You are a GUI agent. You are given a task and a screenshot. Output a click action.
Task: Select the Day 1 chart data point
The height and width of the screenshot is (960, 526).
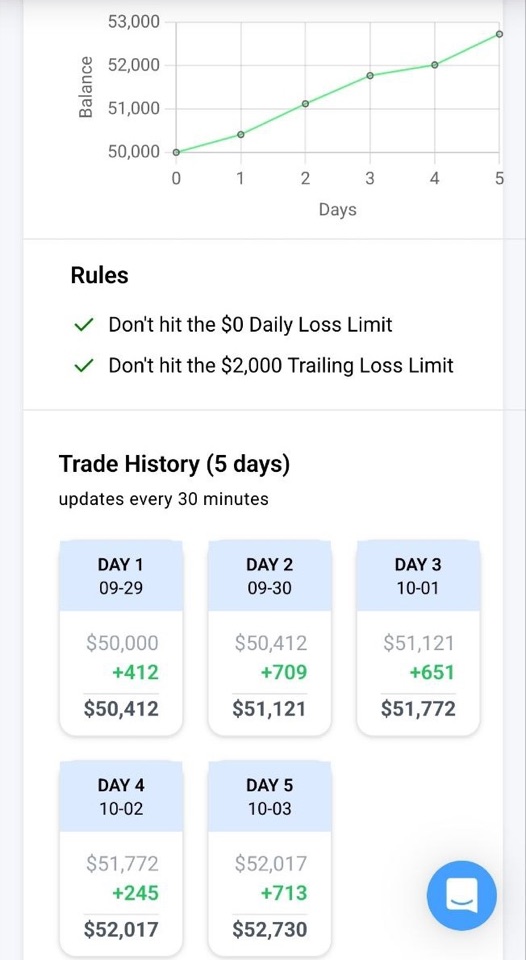pyautogui.click(x=241, y=134)
